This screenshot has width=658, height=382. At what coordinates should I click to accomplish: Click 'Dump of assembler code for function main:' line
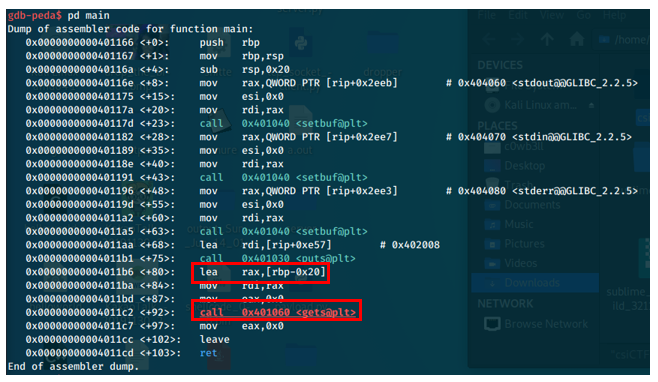point(131,29)
